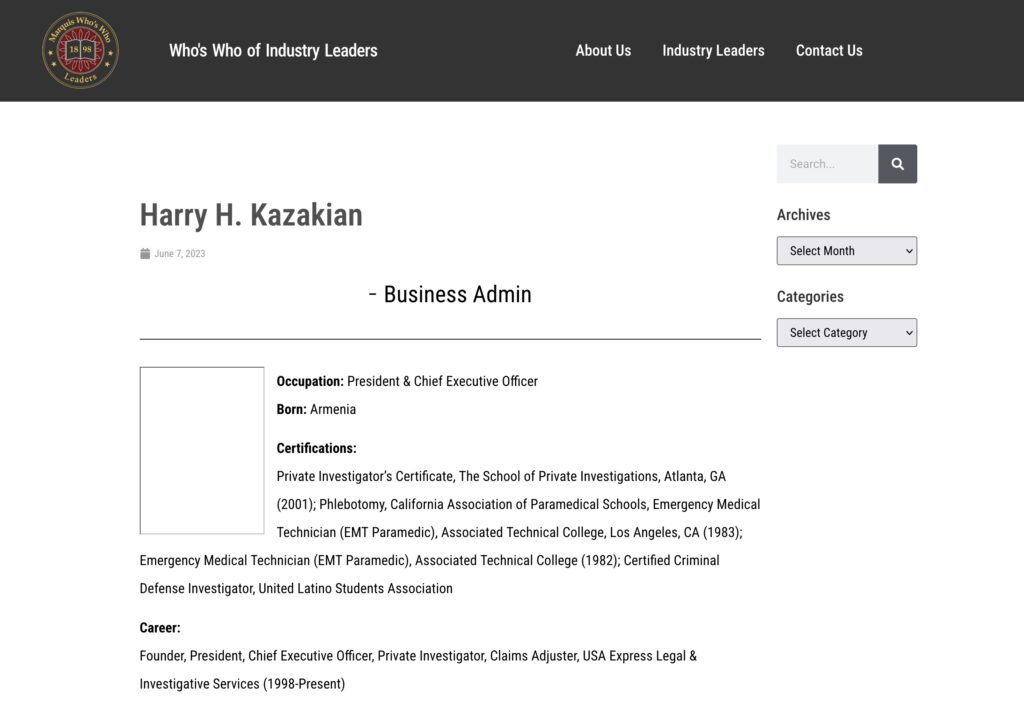Click the Career label text
The width and height of the screenshot is (1024, 701).
(160, 628)
